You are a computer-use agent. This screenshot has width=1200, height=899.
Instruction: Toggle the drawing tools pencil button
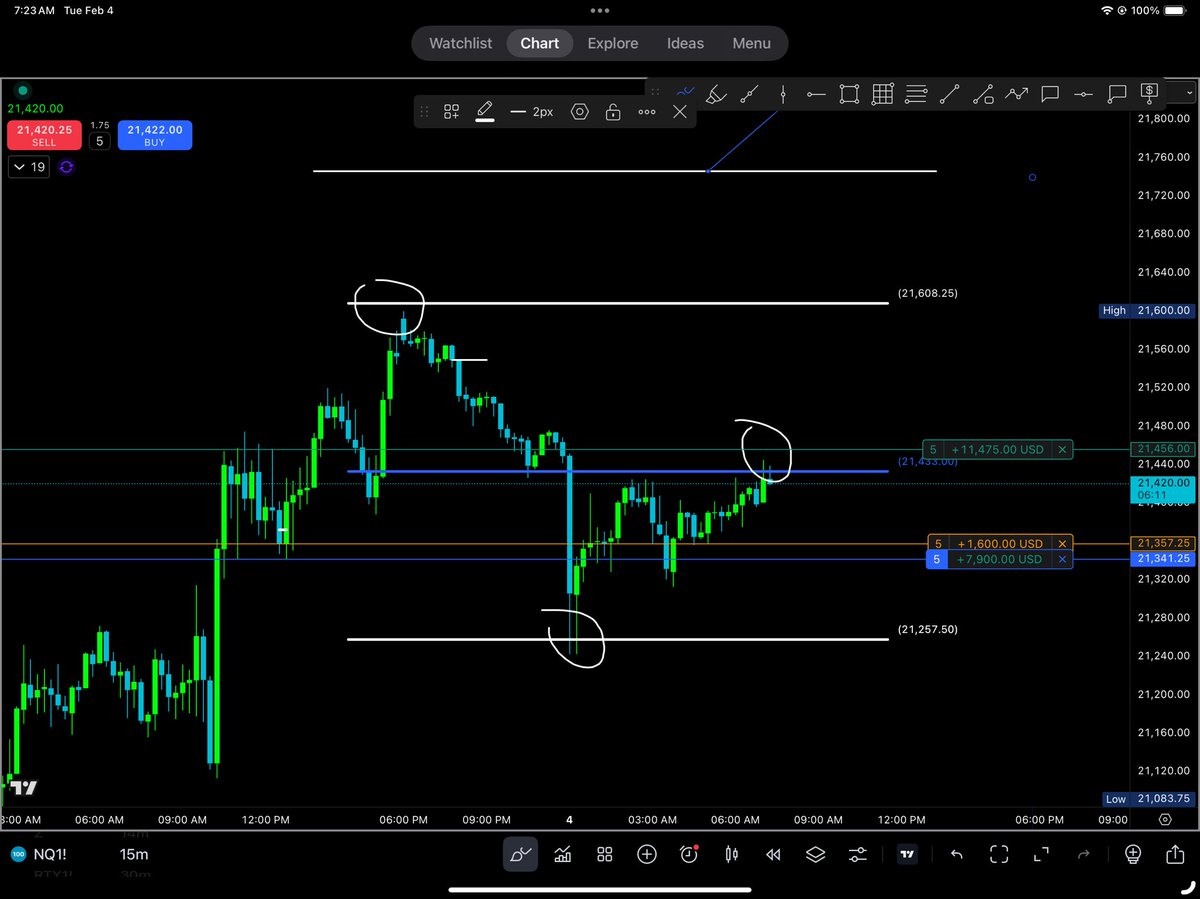pyautogui.click(x=520, y=854)
